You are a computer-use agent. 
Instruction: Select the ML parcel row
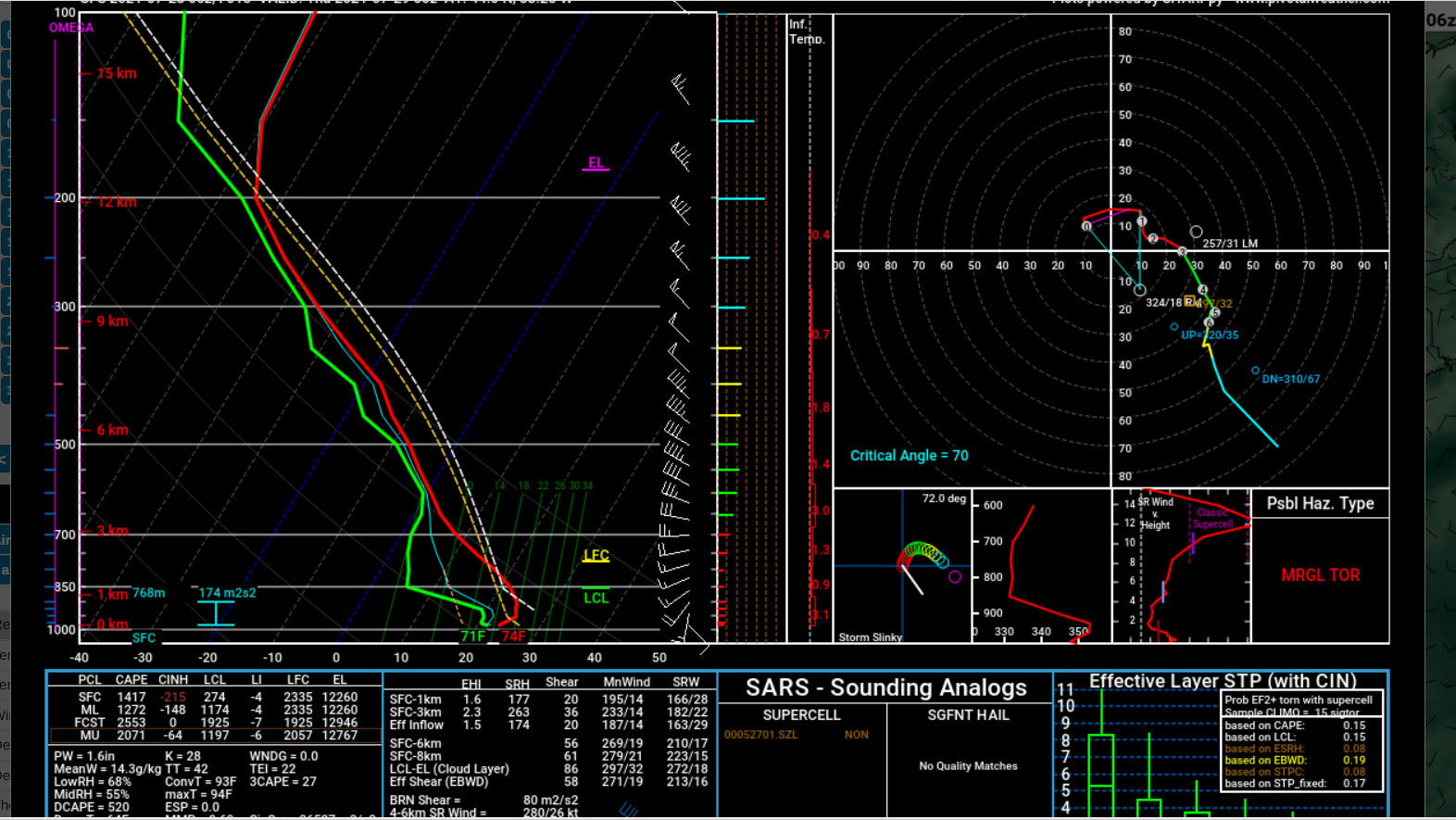click(x=214, y=710)
